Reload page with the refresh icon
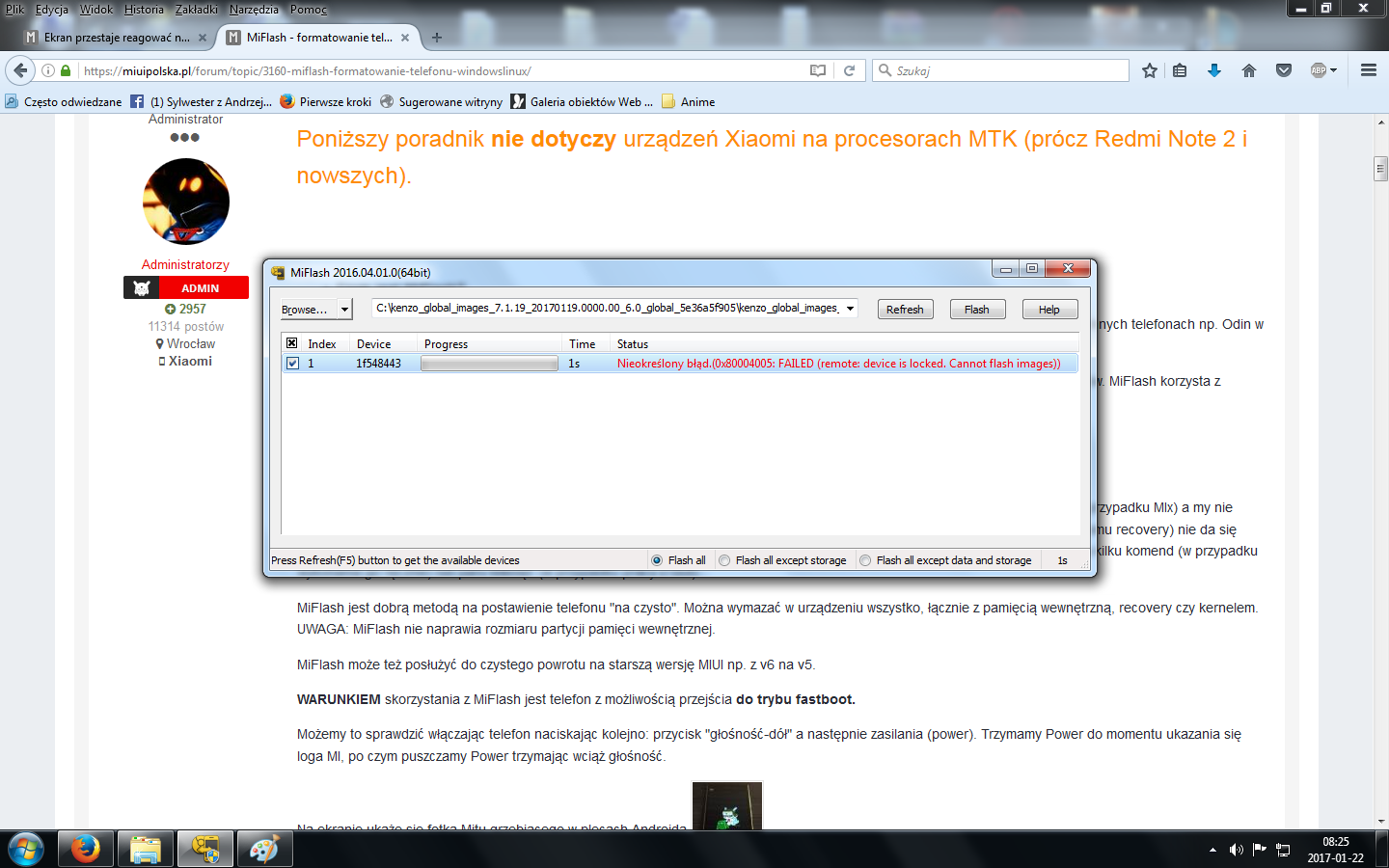This screenshot has height=868, width=1389. [849, 70]
